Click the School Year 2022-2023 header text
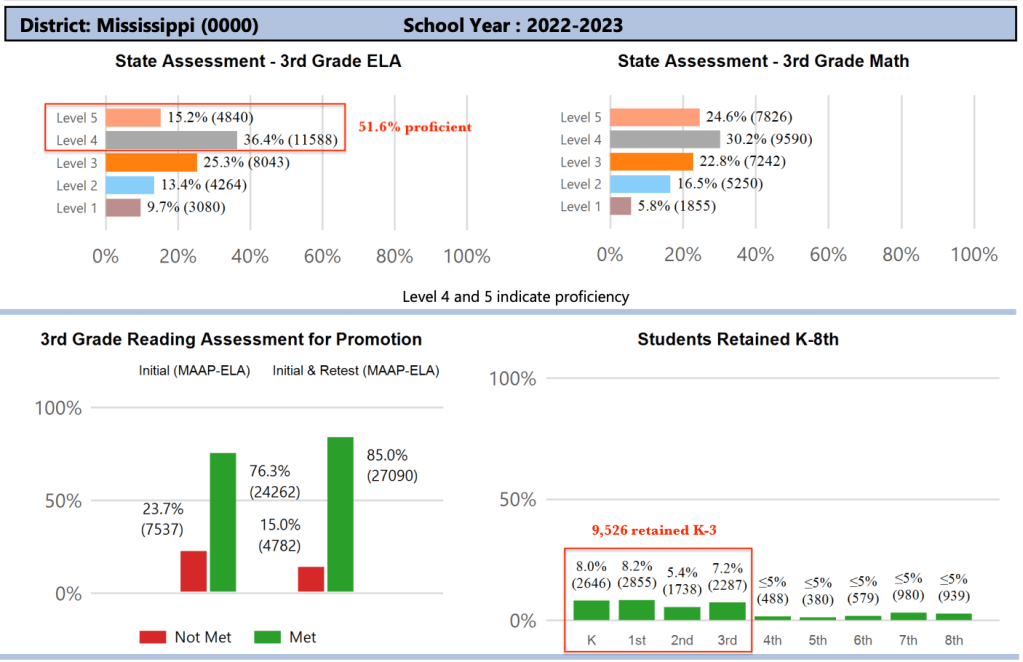The width and height of the screenshot is (1023, 662). [513, 25]
